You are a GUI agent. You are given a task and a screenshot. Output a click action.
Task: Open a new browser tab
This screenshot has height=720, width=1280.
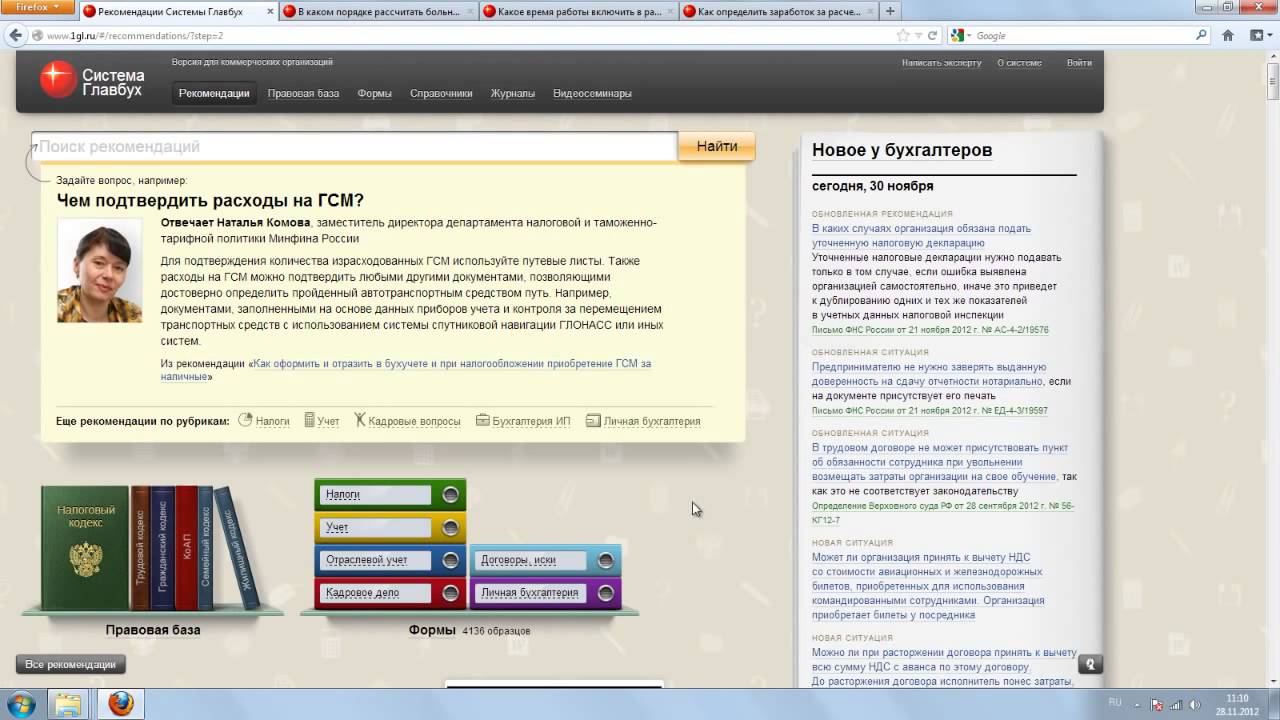pos(890,11)
